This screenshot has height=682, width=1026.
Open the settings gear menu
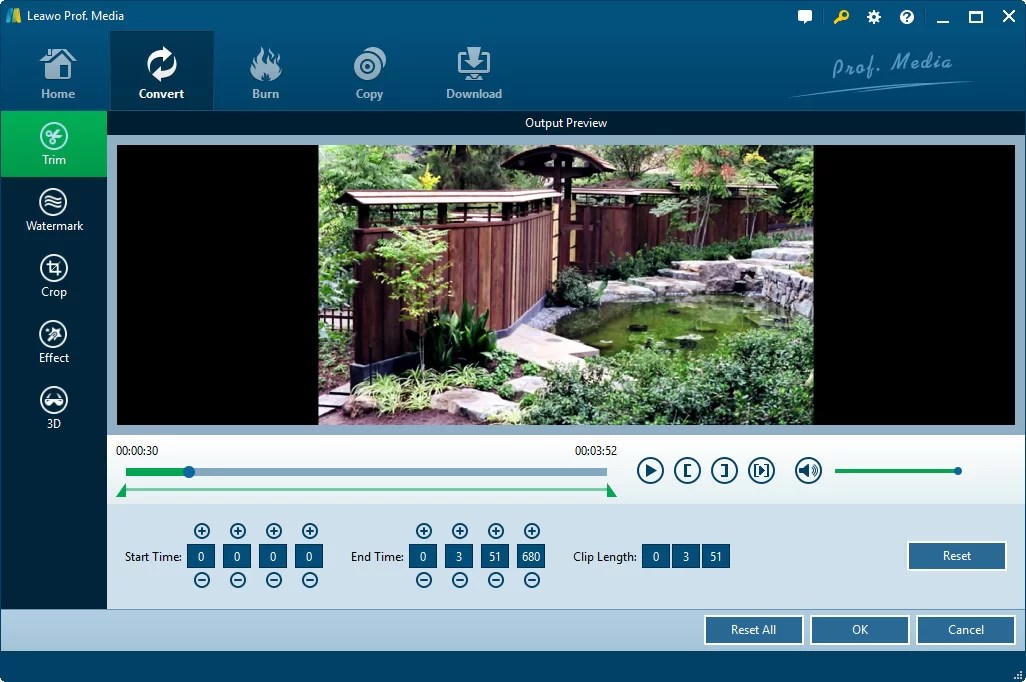tap(873, 16)
